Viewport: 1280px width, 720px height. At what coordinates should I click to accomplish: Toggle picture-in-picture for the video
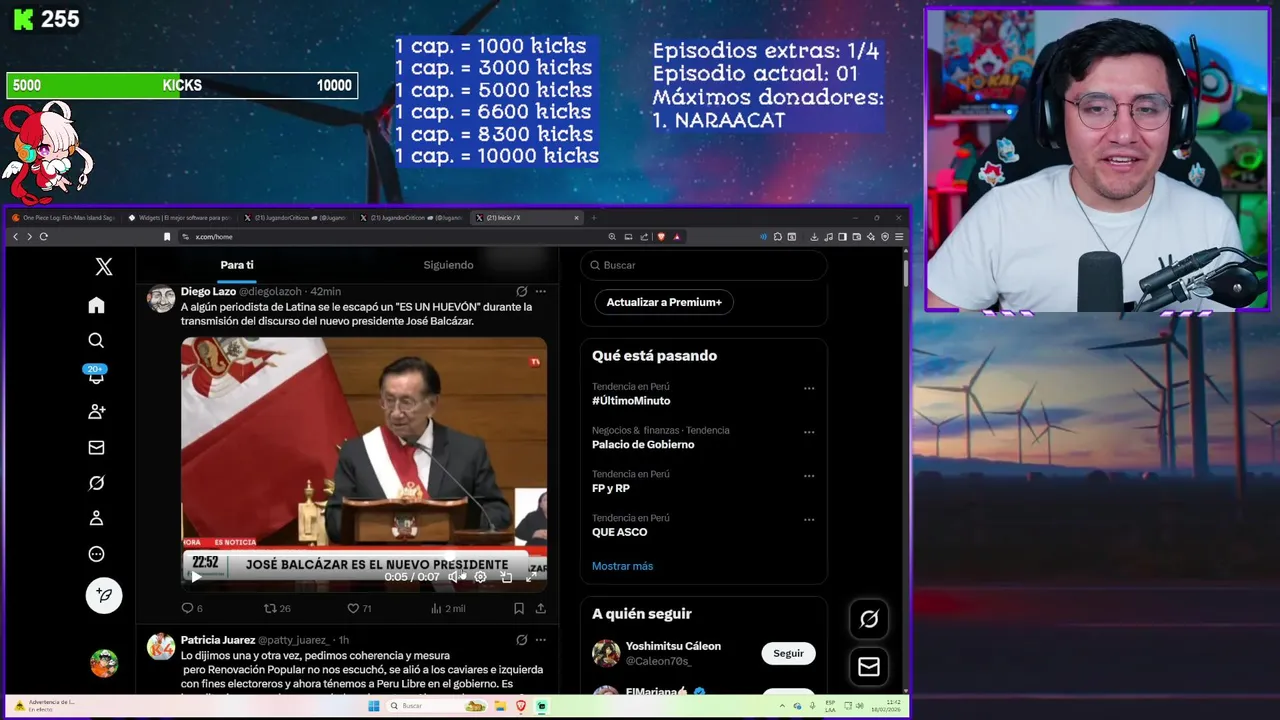click(506, 576)
